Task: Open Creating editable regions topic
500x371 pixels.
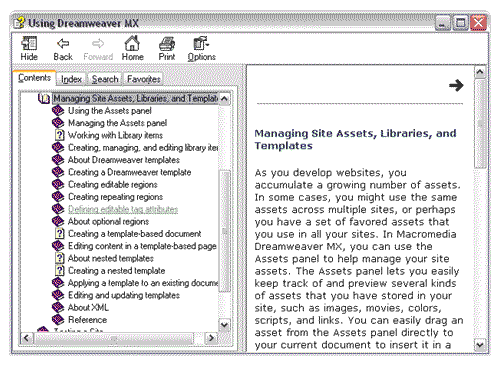Action: pos(113,185)
